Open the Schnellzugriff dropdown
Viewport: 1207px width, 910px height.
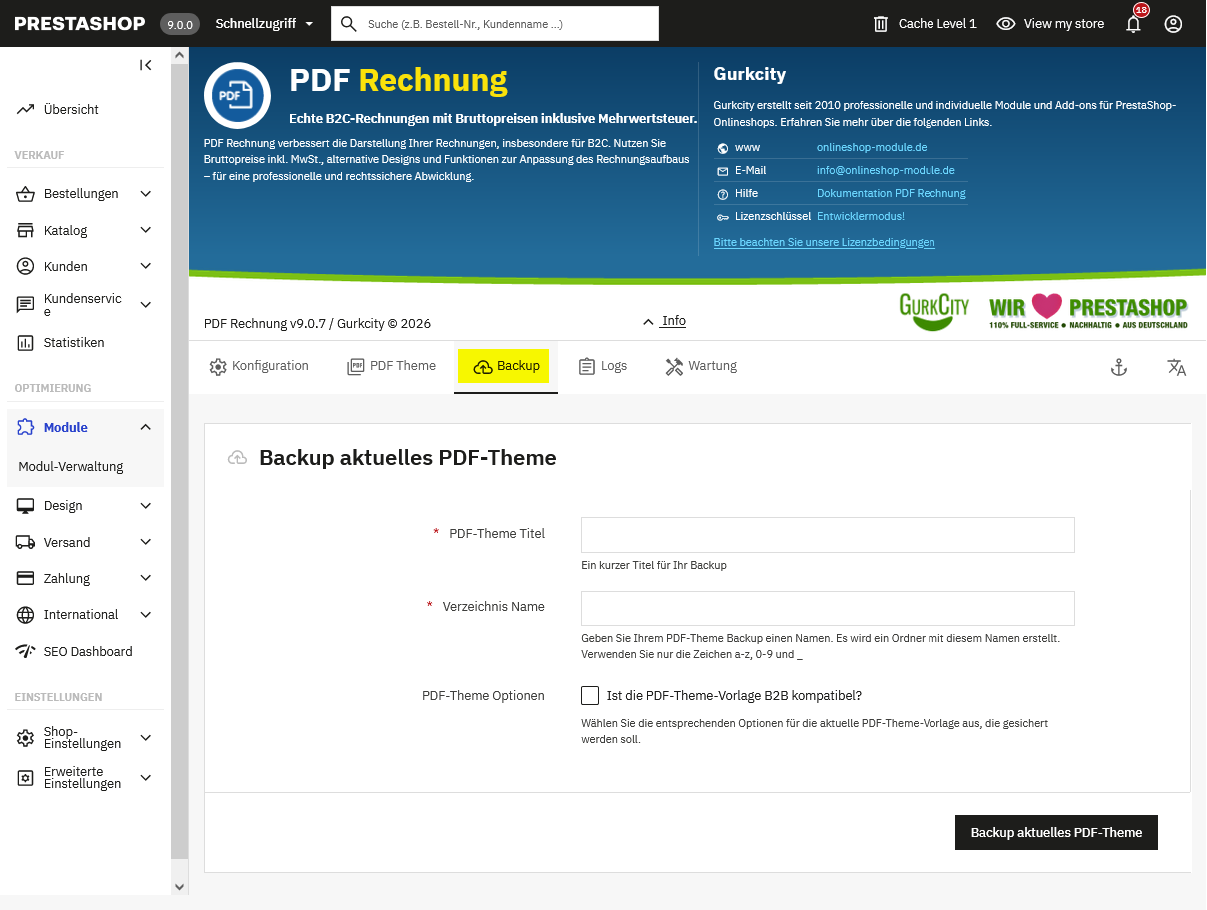coord(265,24)
